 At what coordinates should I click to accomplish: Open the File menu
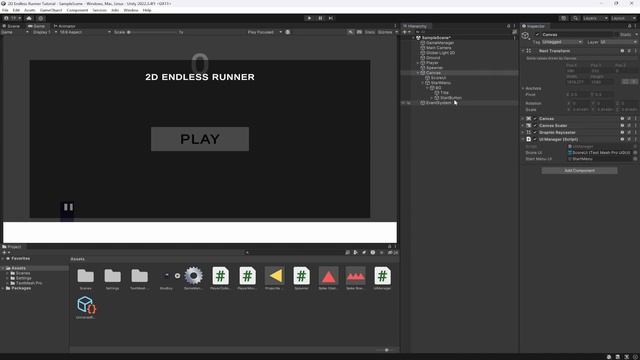5,10
